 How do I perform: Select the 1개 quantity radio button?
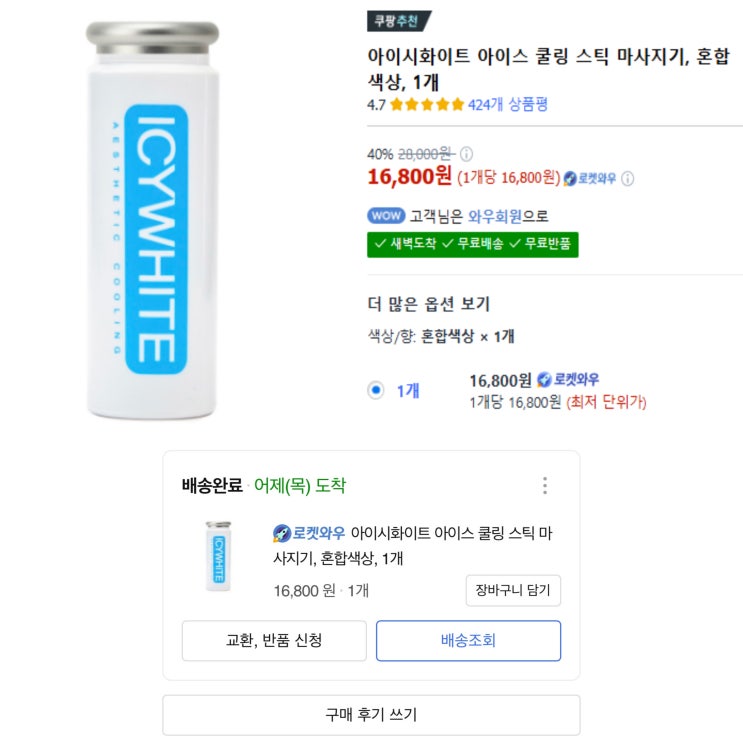coord(376,390)
